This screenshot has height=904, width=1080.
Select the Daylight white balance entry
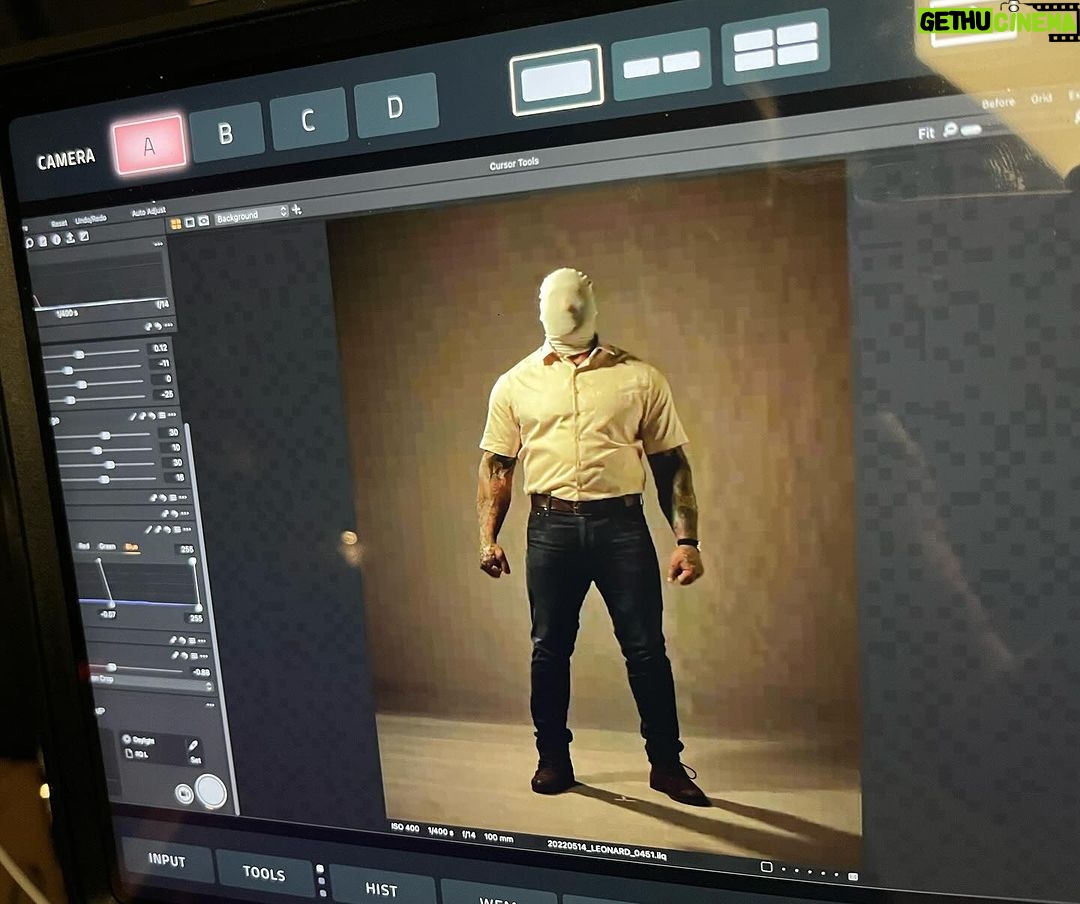click(139, 740)
